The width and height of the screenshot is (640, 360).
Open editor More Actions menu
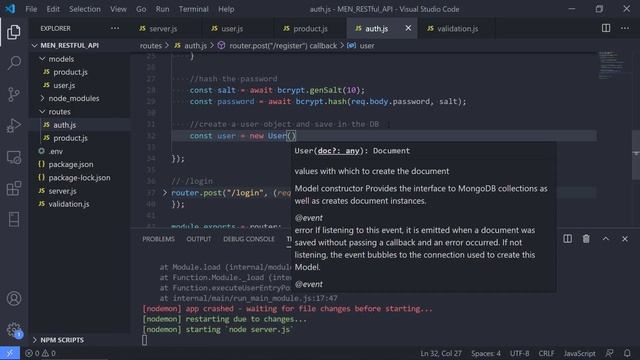point(625,28)
